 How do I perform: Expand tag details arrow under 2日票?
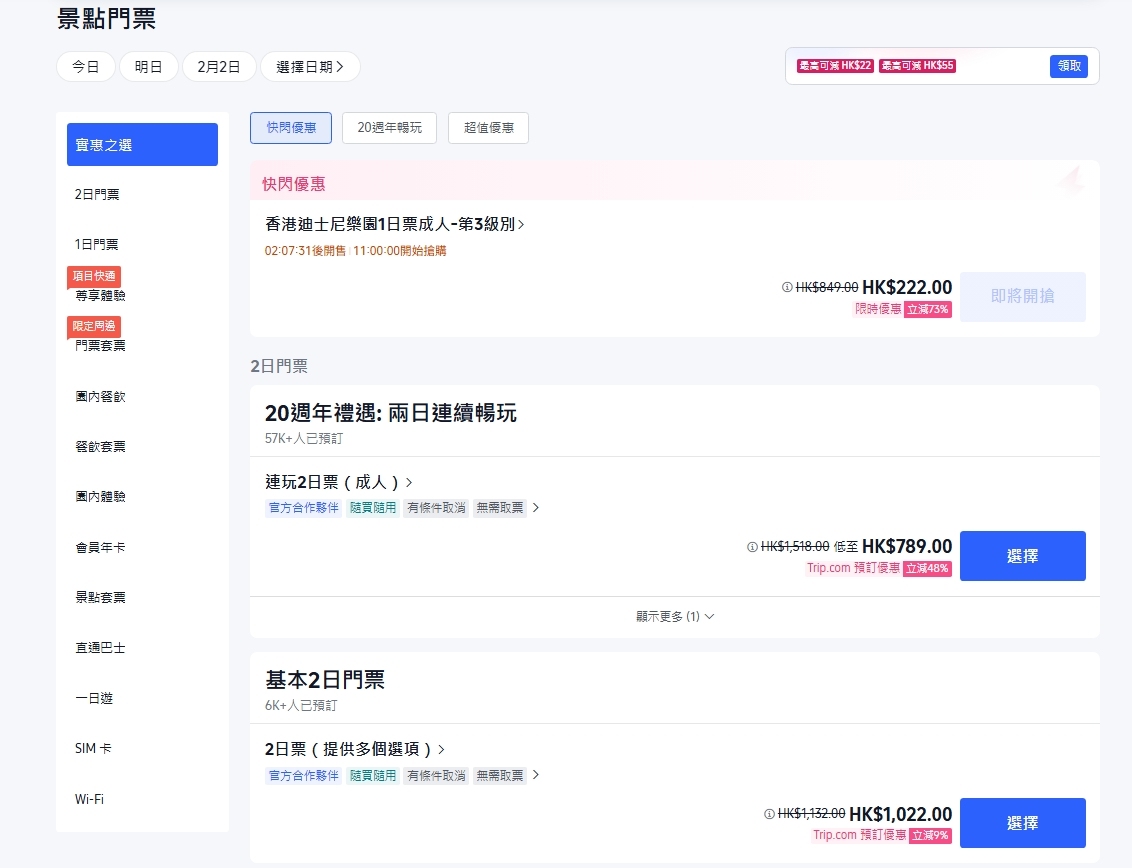[536, 775]
